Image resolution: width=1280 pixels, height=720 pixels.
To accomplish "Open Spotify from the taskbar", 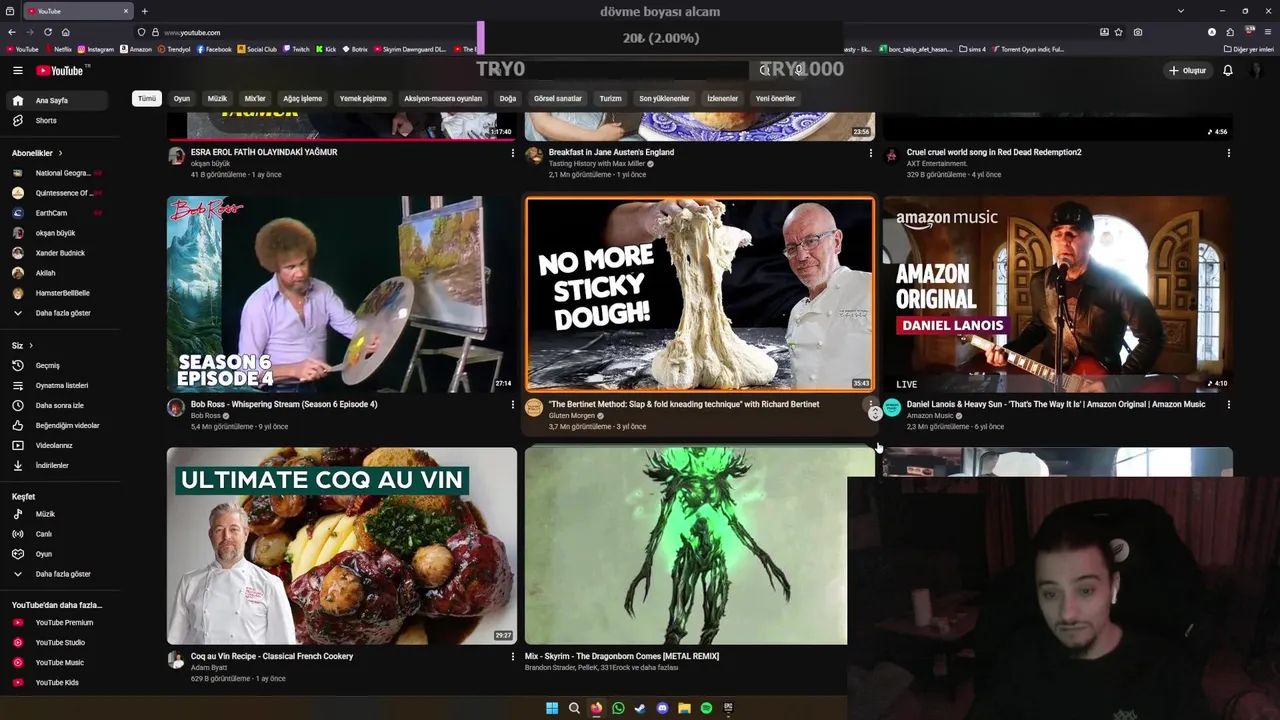I will coord(706,708).
